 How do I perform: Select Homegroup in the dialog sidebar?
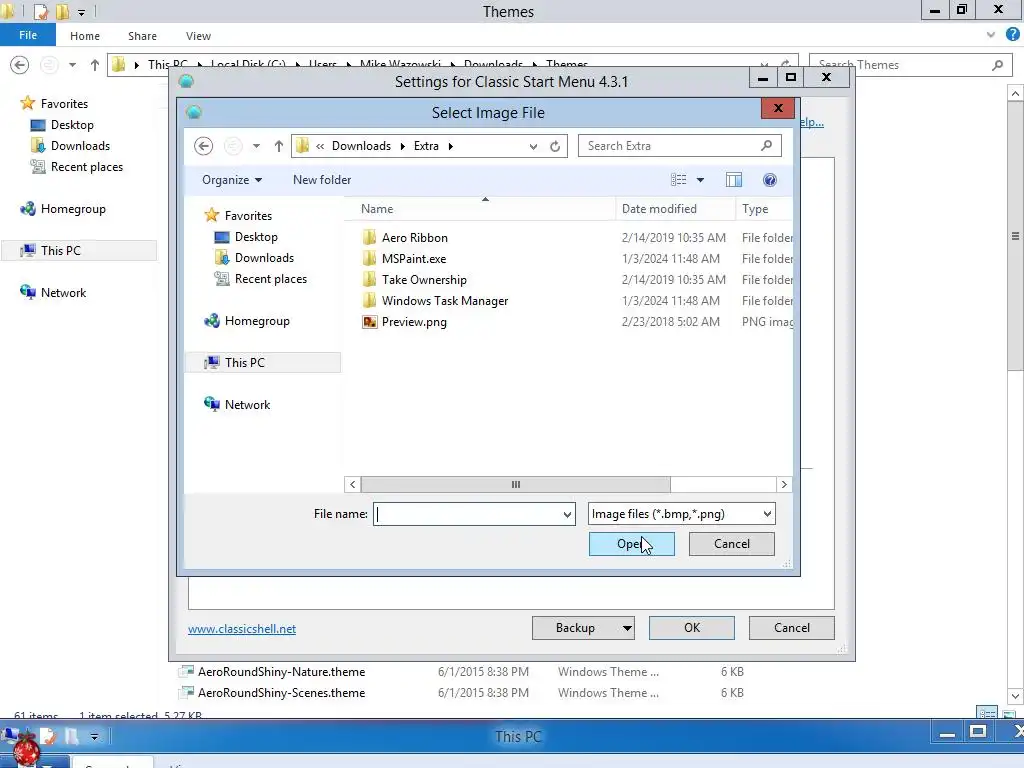click(x=257, y=321)
